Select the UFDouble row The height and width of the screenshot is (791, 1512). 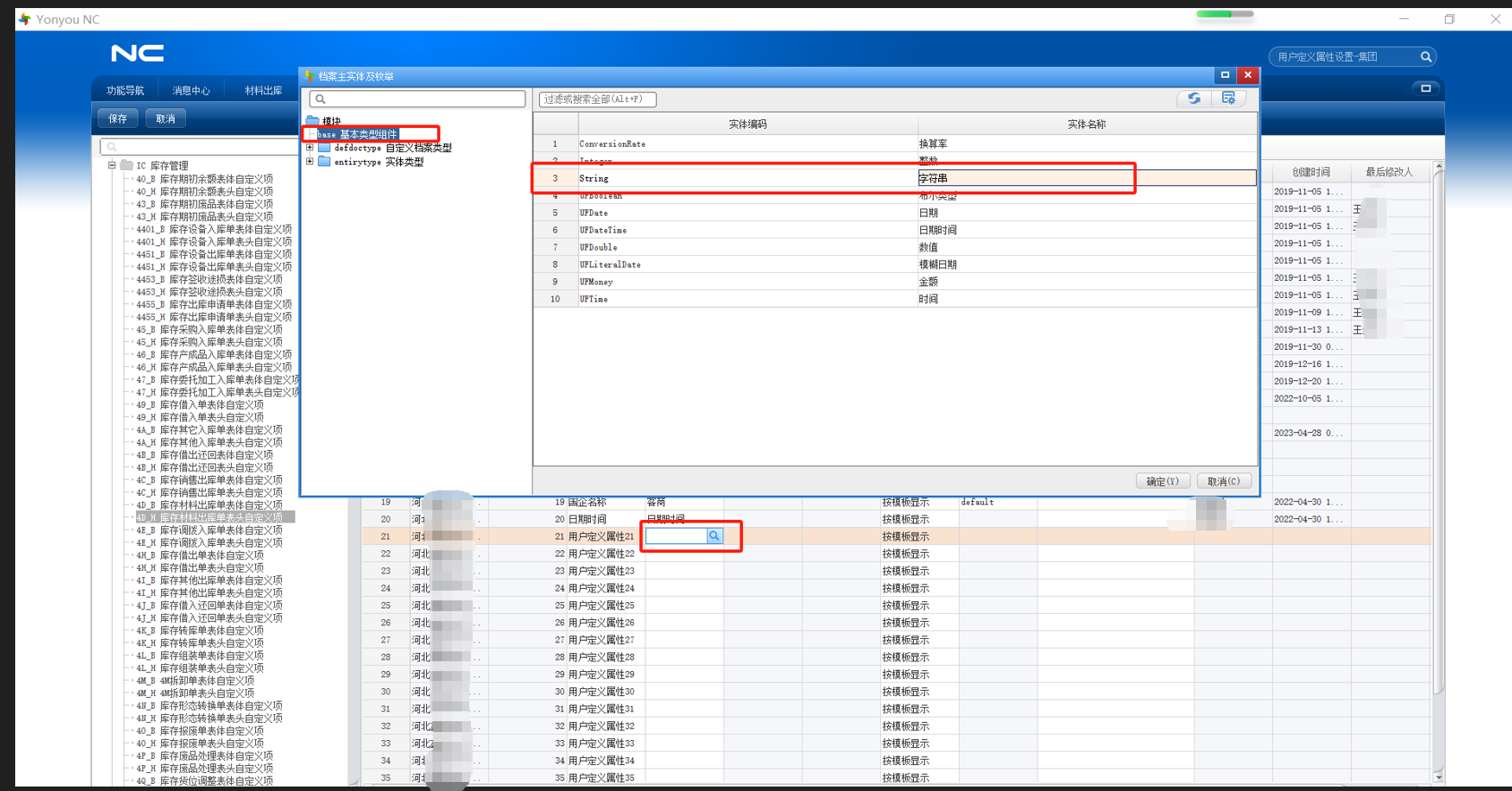click(x=894, y=247)
